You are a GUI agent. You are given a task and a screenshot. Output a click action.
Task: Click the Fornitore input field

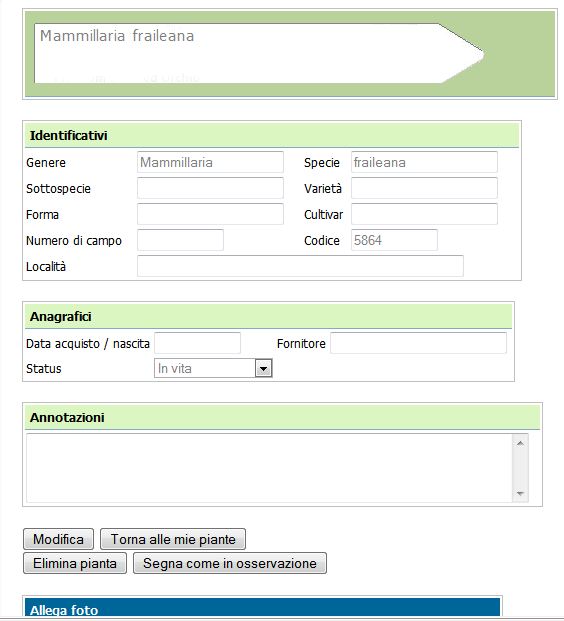(418, 343)
